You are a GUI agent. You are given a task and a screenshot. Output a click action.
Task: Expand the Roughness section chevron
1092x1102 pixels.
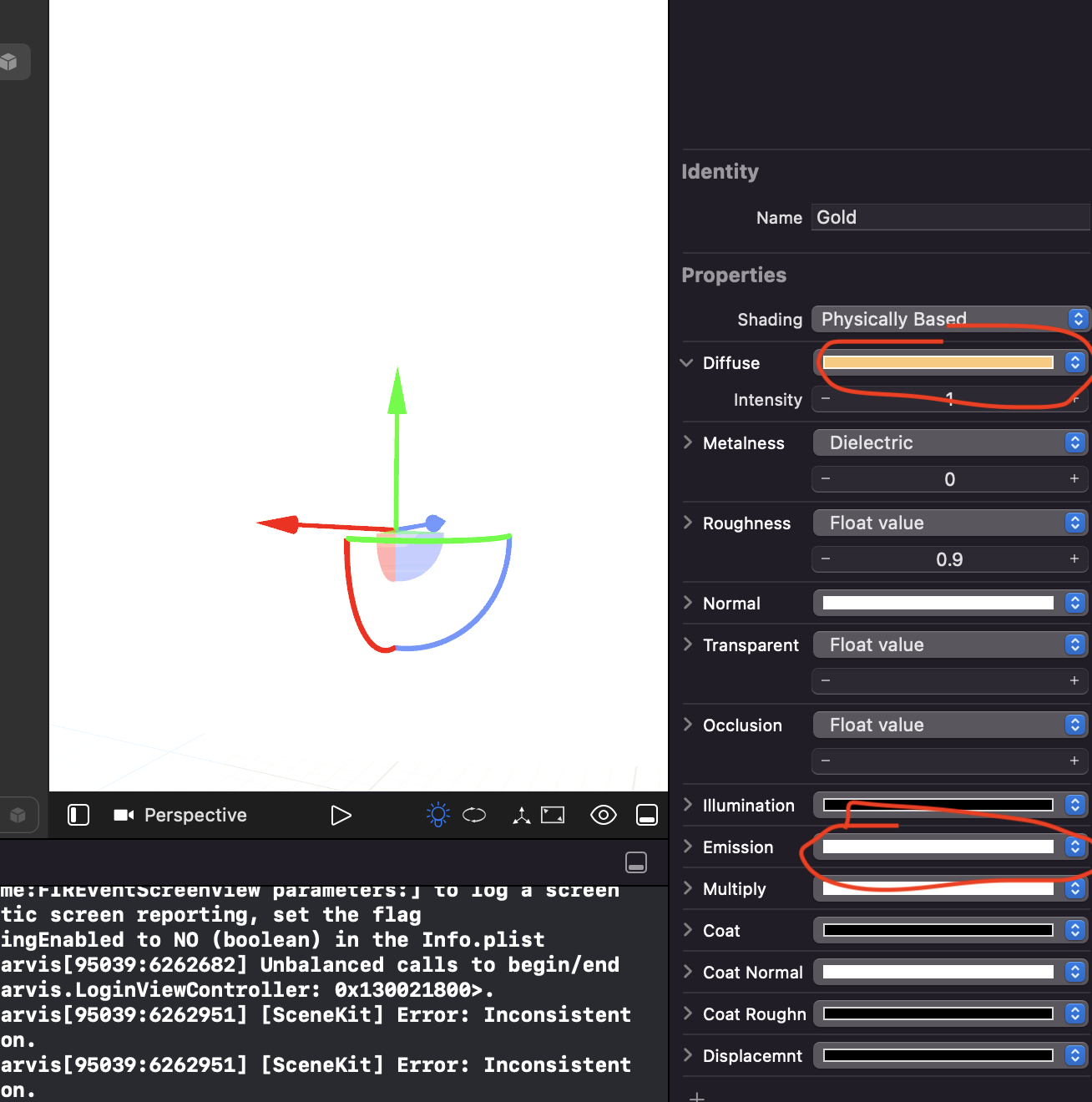688,523
